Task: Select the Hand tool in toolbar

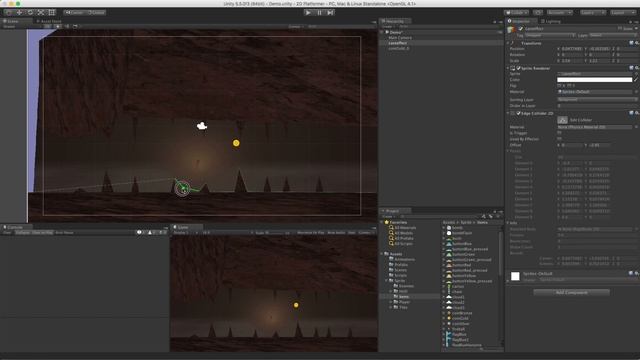Action: [9, 13]
